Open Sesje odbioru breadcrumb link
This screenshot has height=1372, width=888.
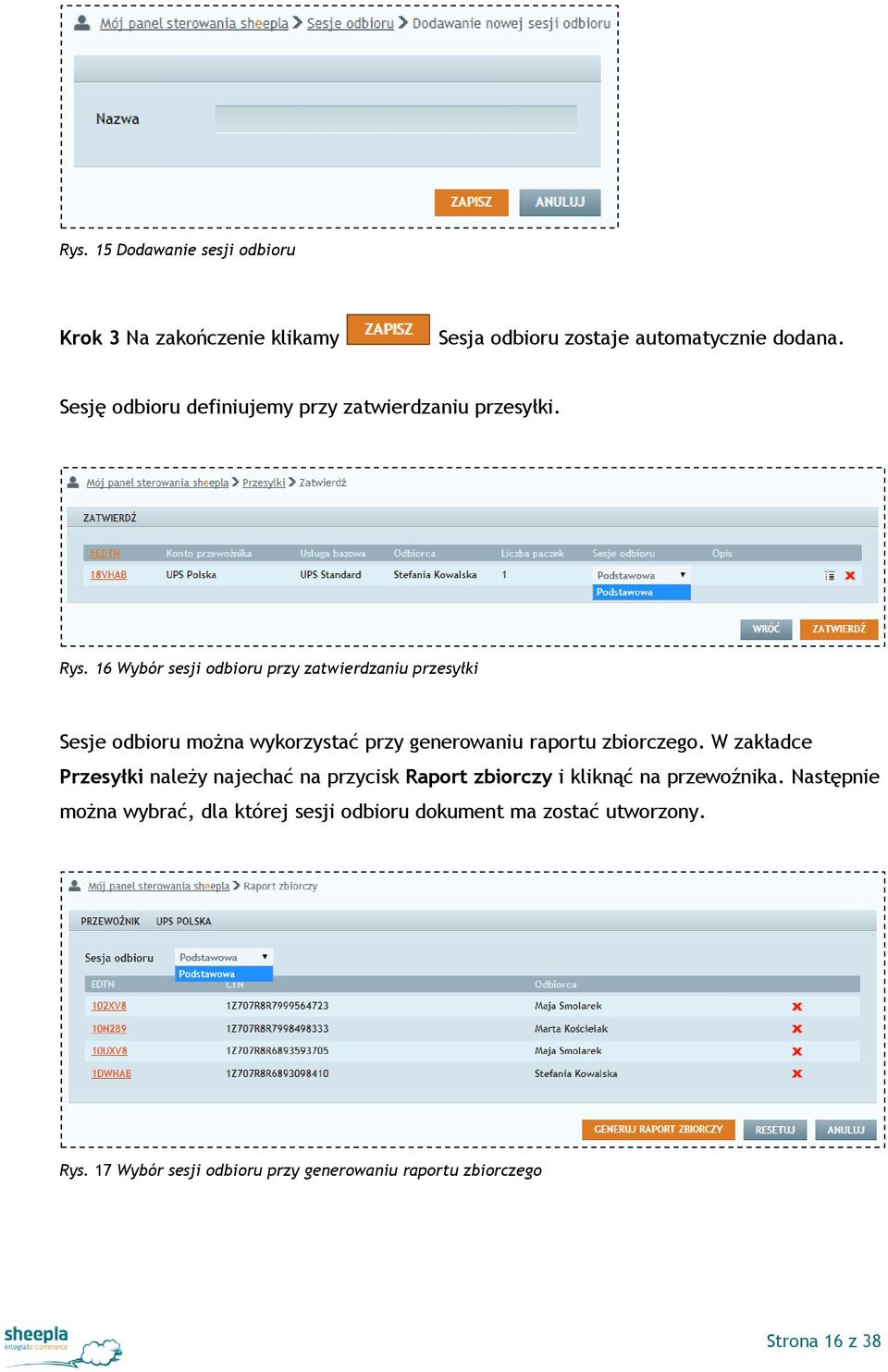351,23
